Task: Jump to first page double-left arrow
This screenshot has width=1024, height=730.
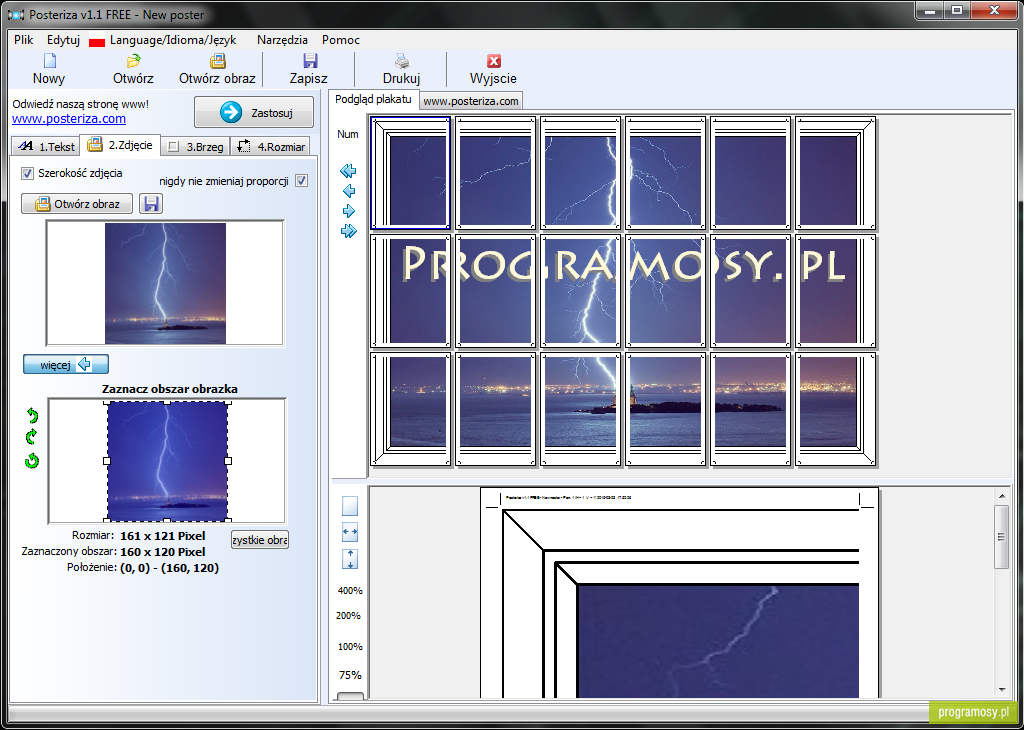Action: click(x=348, y=171)
